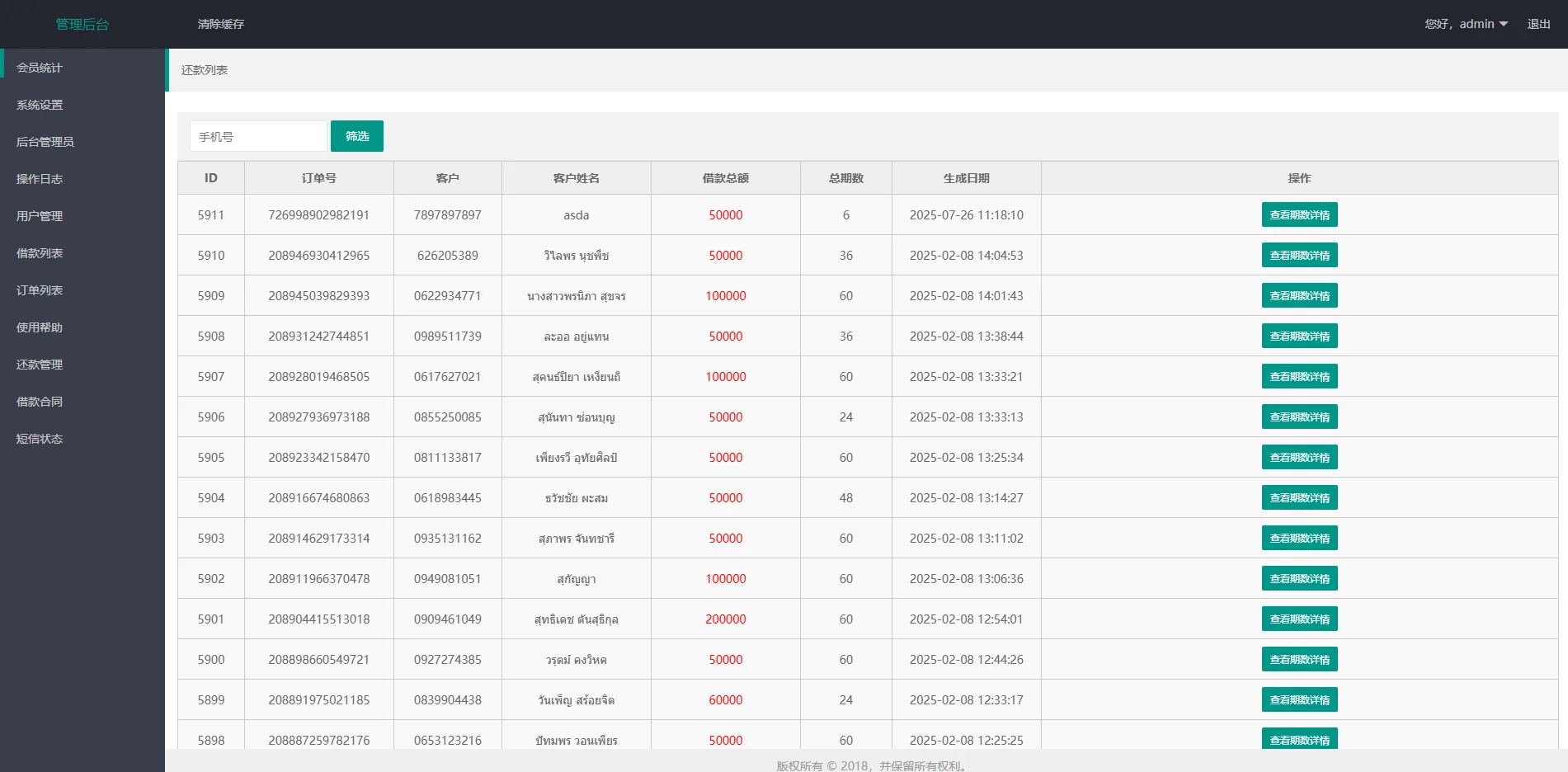
Task: Open installment details for row 5906
Action: point(1299,417)
